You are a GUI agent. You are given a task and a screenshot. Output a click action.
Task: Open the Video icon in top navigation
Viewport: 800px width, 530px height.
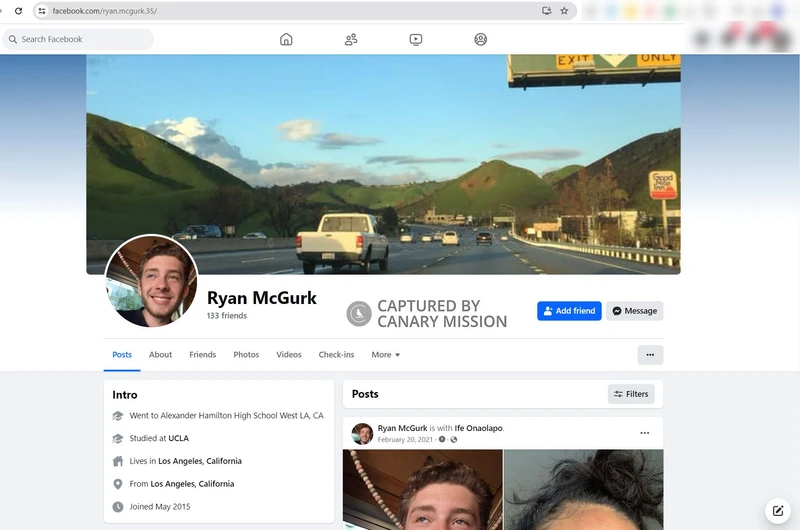point(416,39)
